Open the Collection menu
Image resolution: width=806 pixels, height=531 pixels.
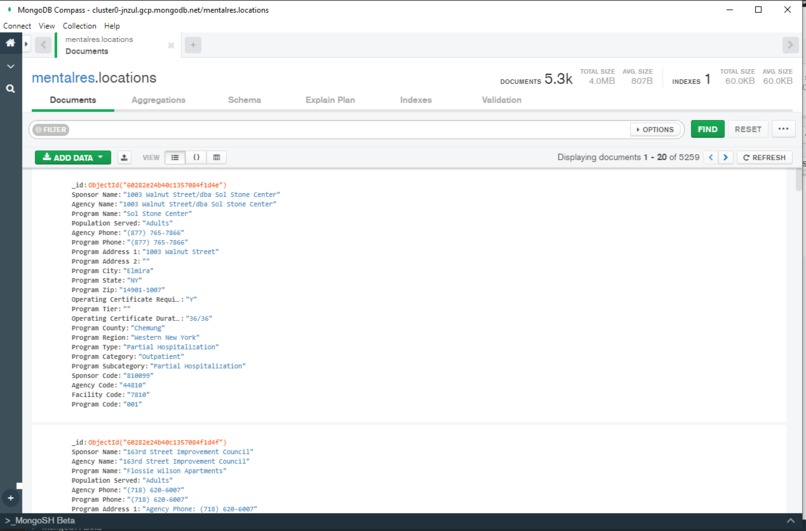79,26
